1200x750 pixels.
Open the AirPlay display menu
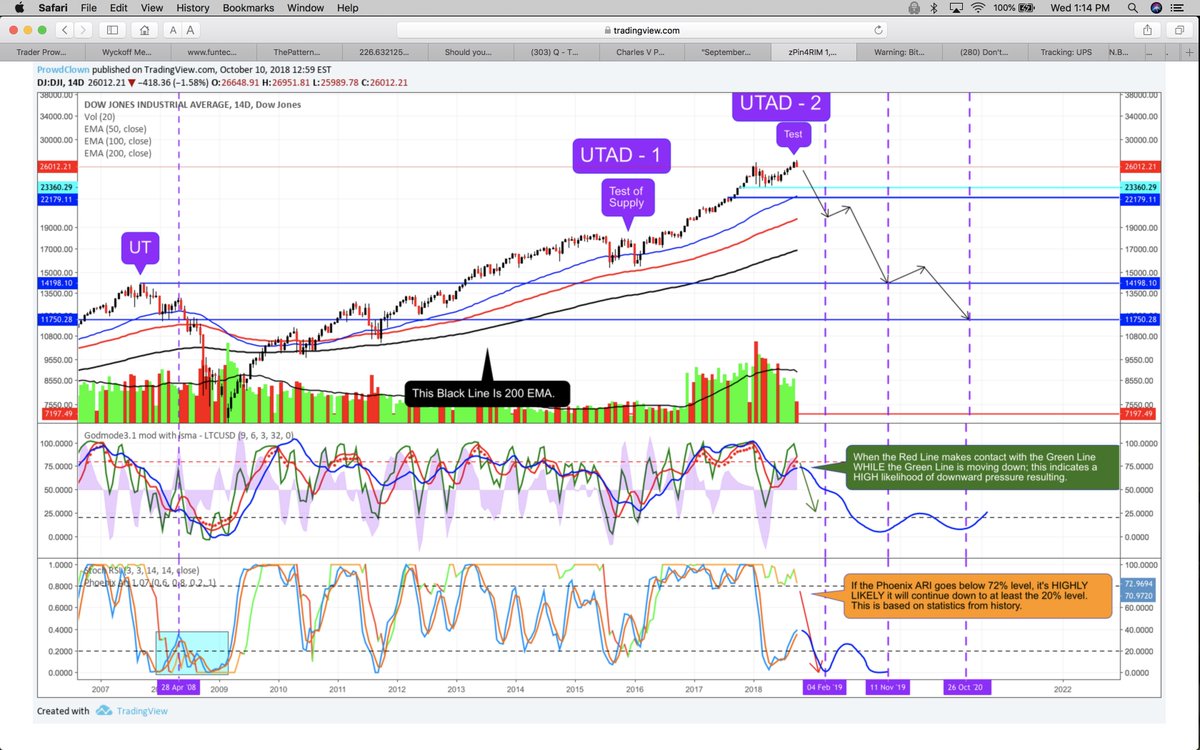coord(956,8)
